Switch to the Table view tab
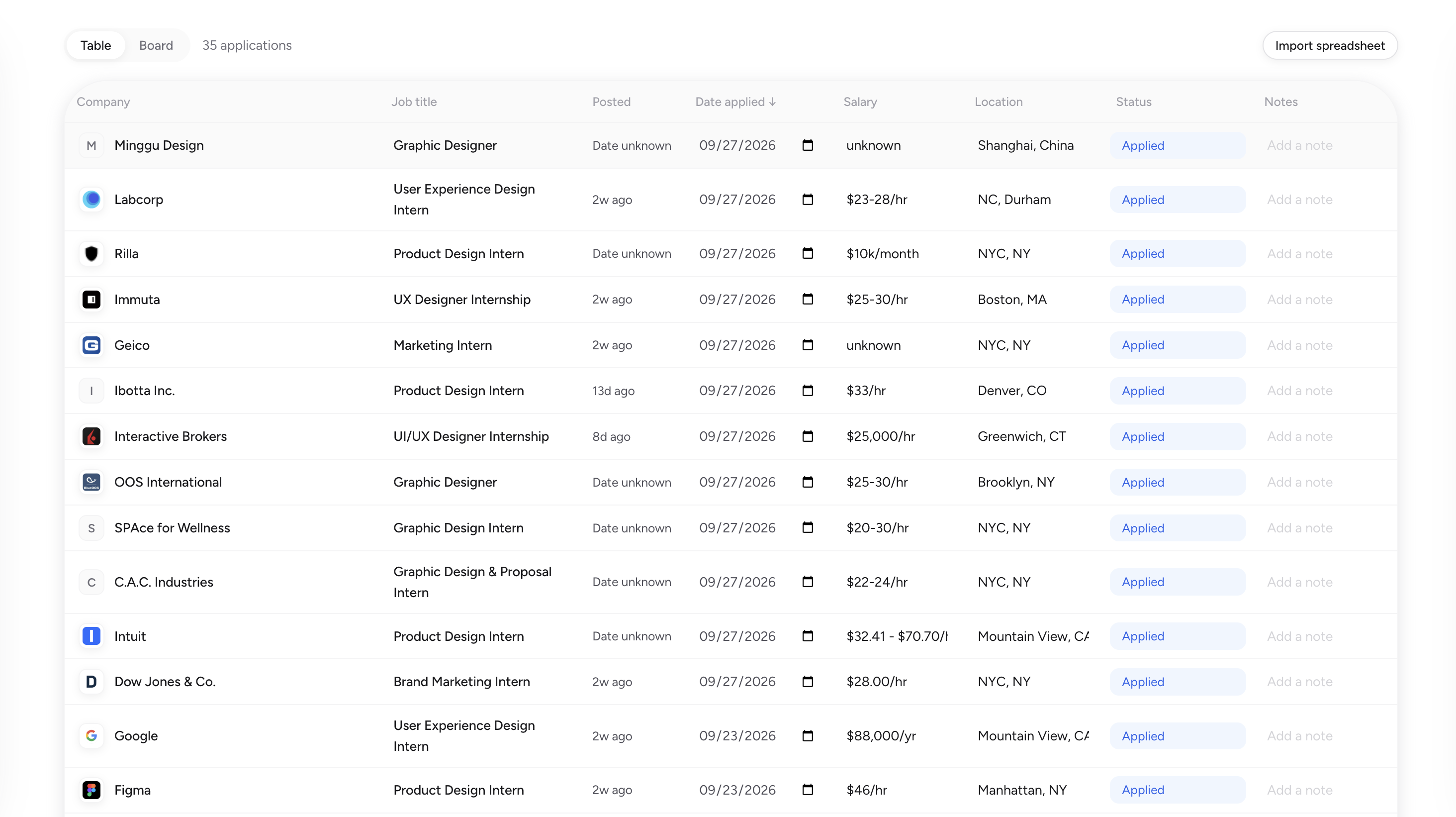The height and width of the screenshot is (817, 1456). pyautogui.click(x=95, y=45)
